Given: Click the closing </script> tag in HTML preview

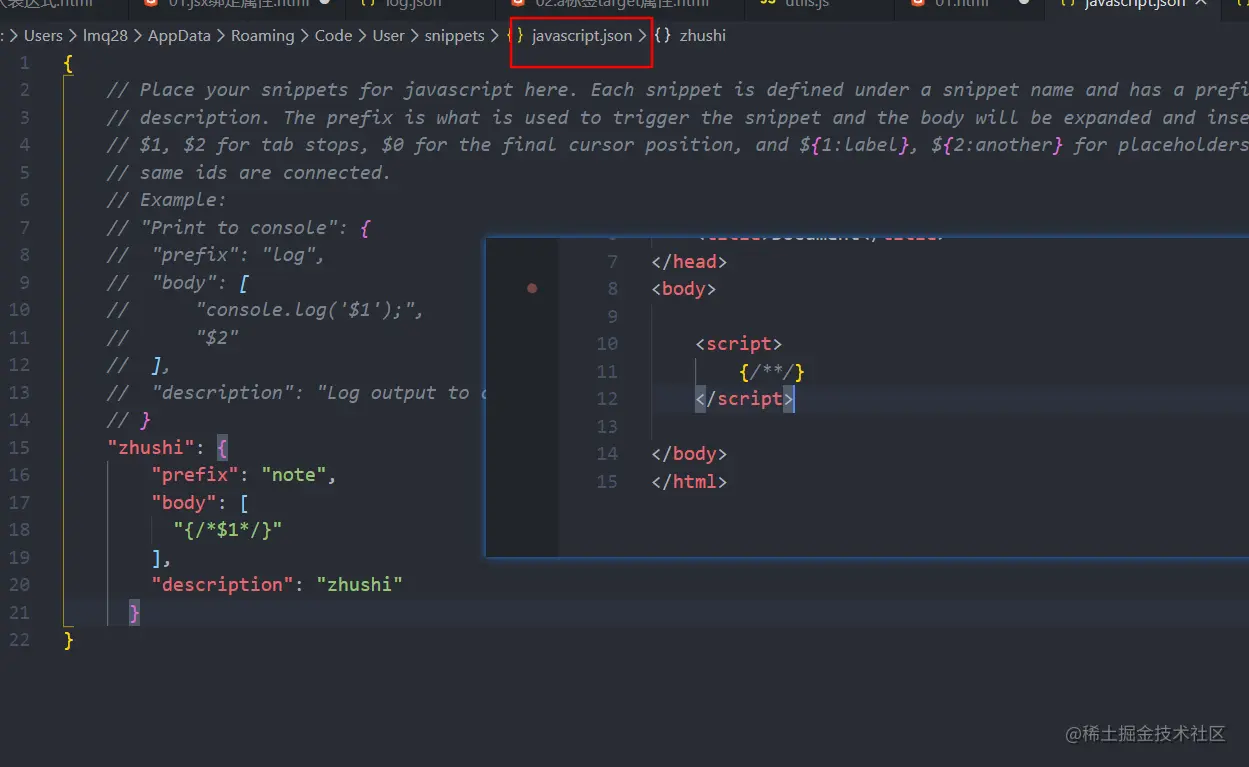Looking at the screenshot, I should click(745, 399).
